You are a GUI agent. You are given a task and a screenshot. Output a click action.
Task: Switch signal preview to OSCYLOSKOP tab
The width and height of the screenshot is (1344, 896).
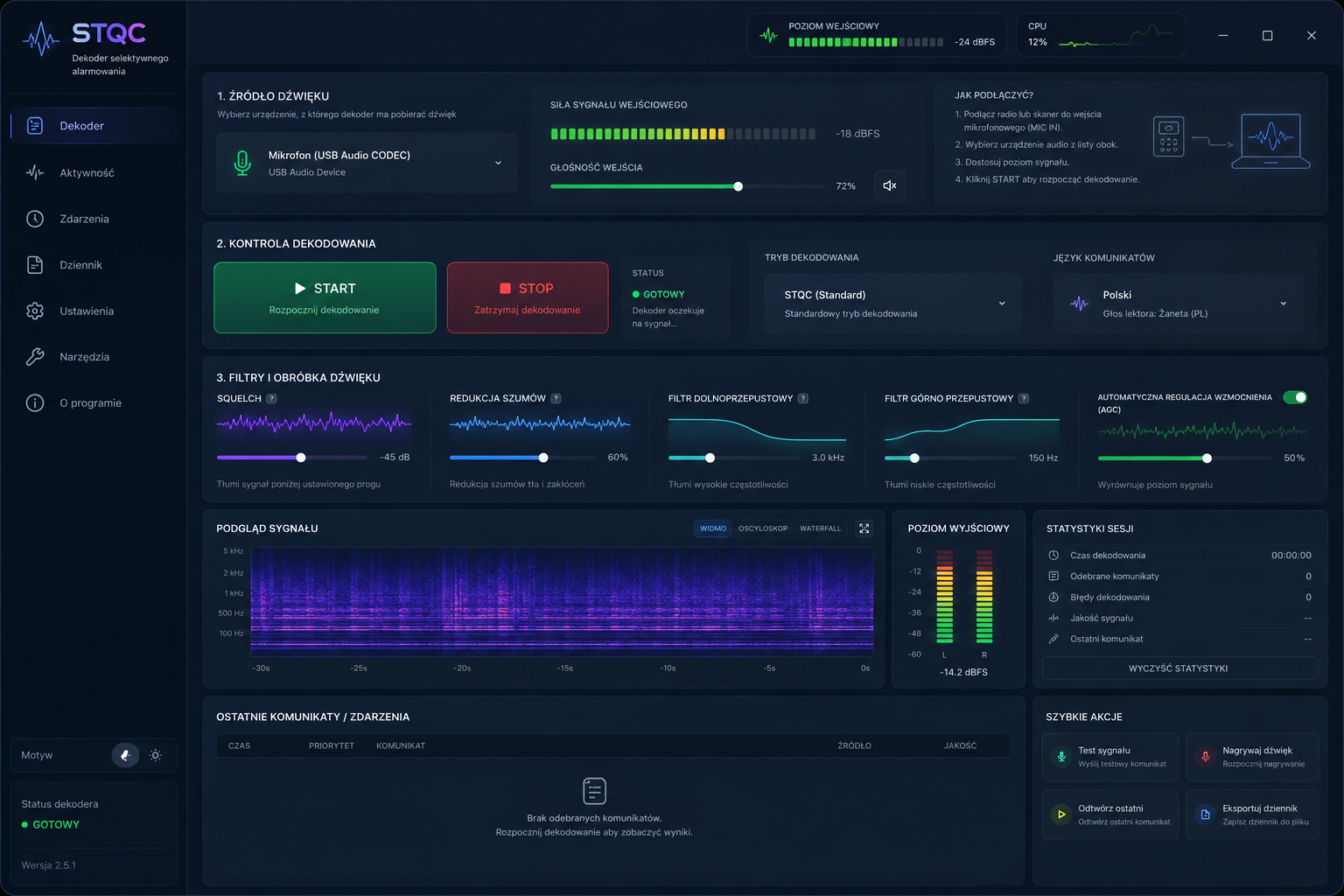pos(763,528)
